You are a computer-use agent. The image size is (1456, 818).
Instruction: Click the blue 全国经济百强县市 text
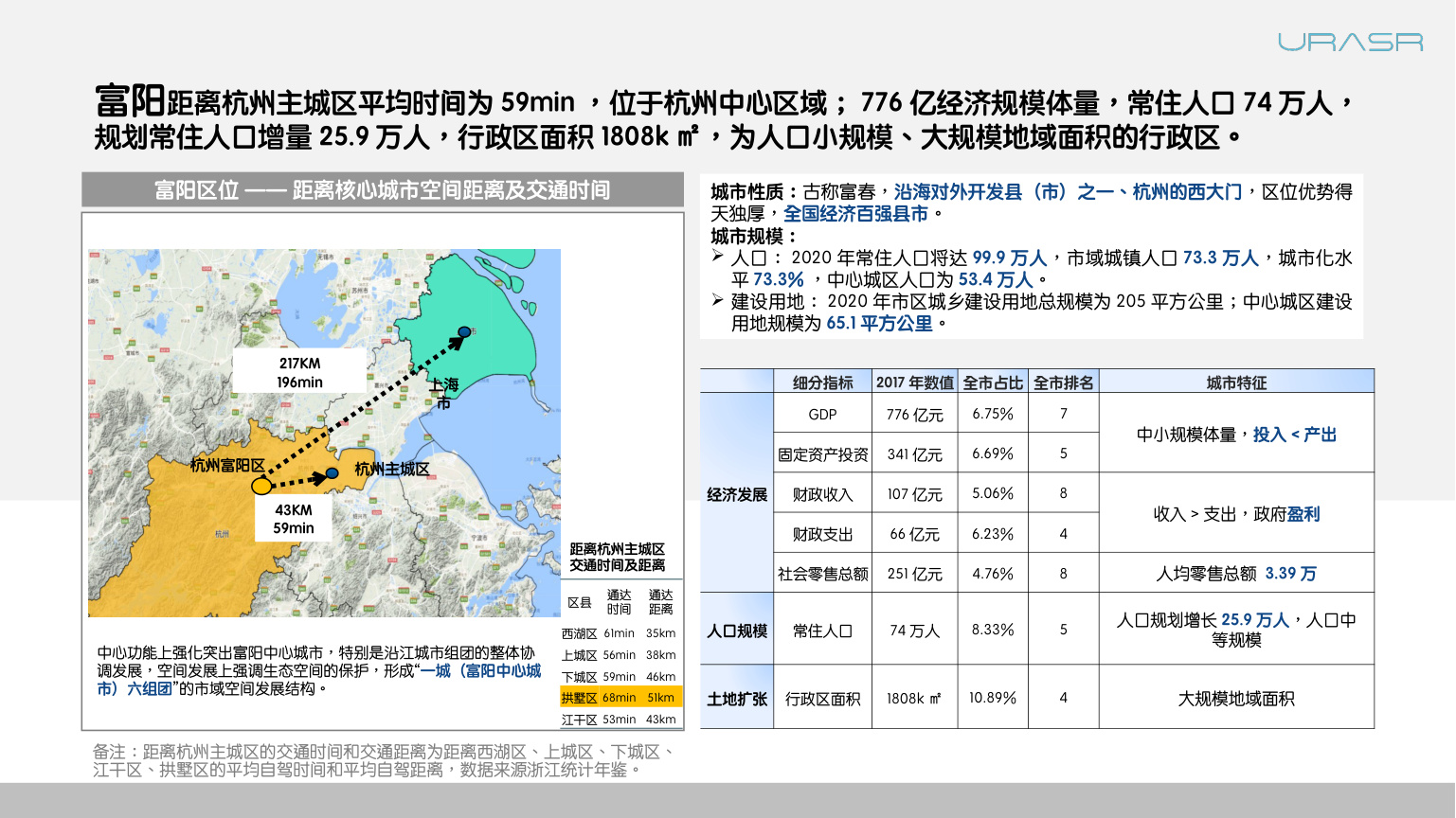click(x=855, y=214)
